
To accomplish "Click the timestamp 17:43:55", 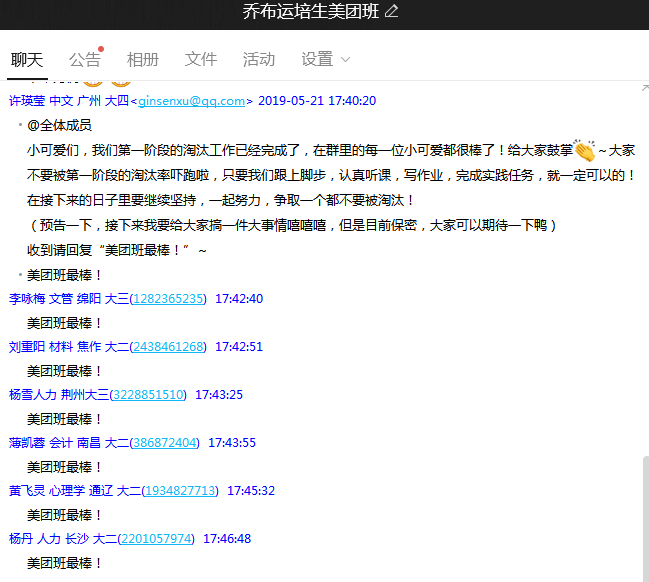I will pyautogui.click(x=232, y=443).
